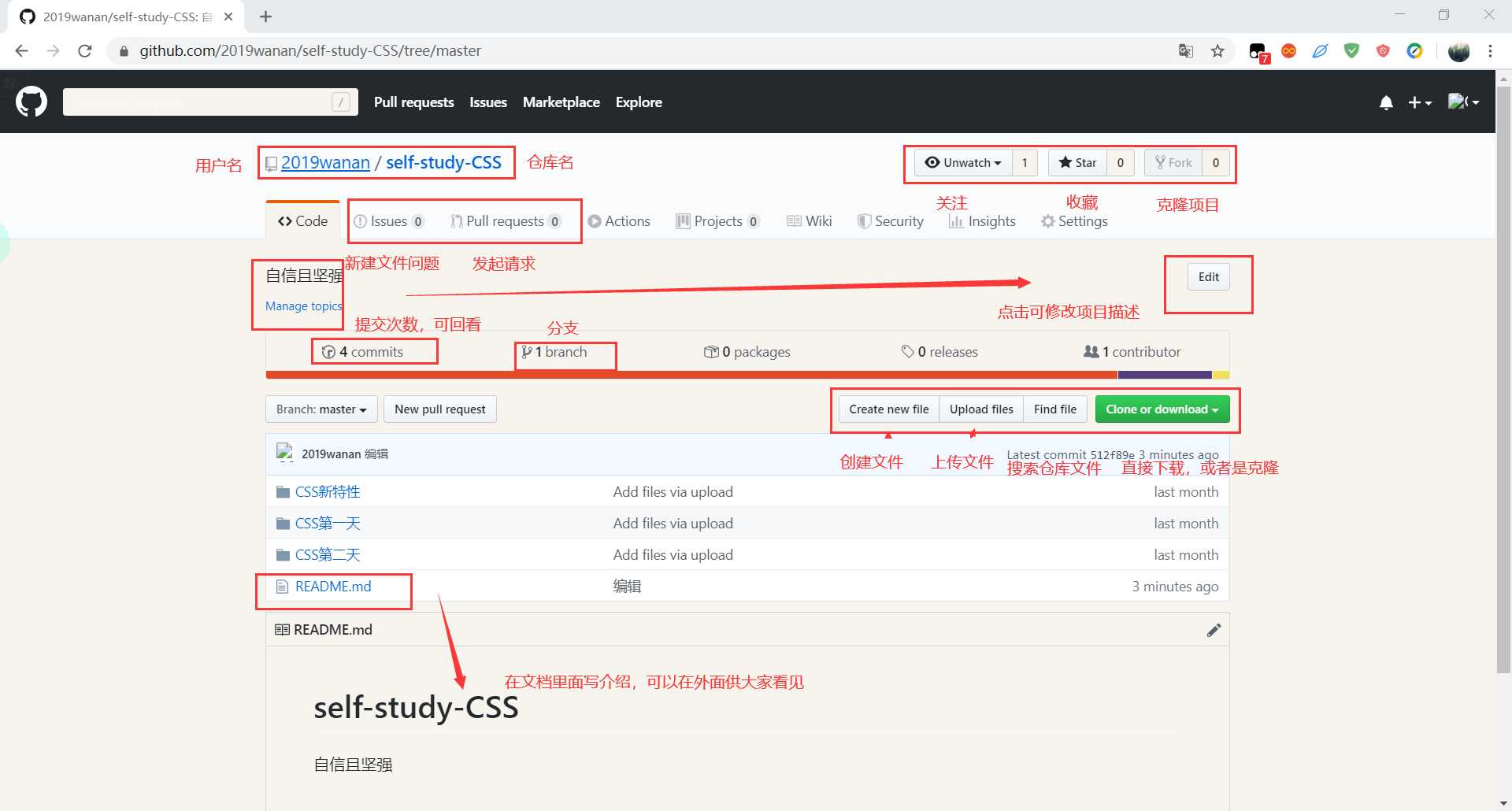Open the plus create-new menu
This screenshot has height=811, width=1512.
1420,102
